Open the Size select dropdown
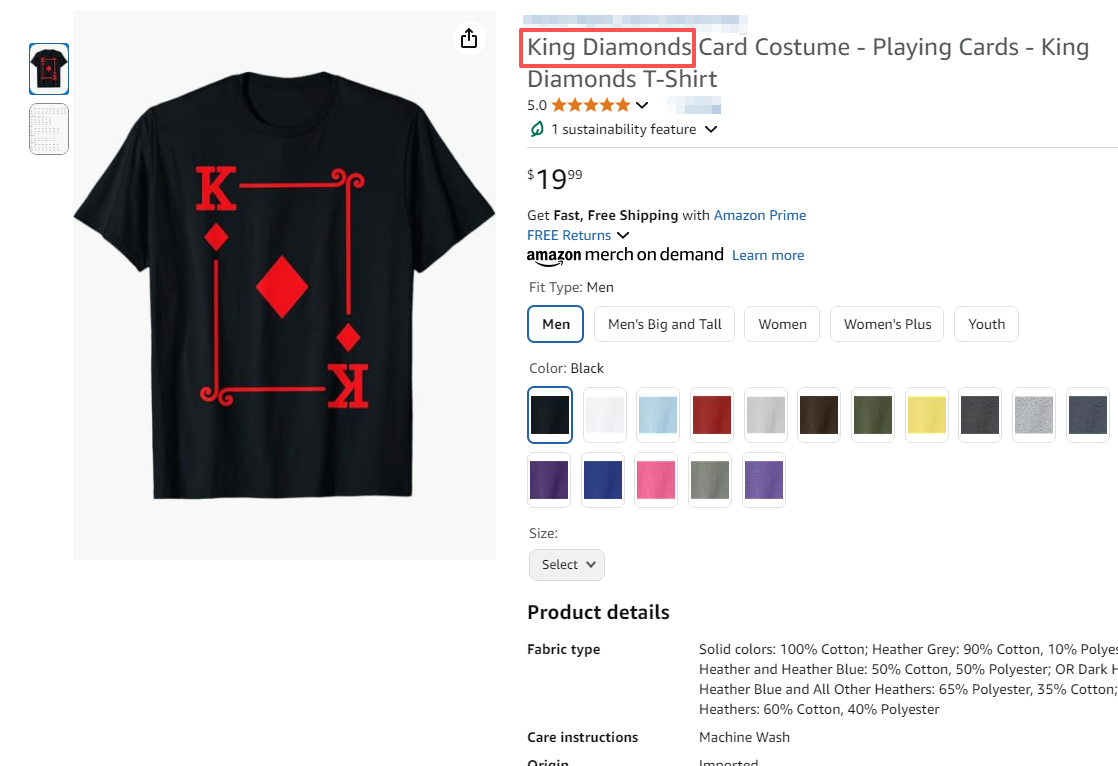The width and height of the screenshot is (1118, 766). 567,564
